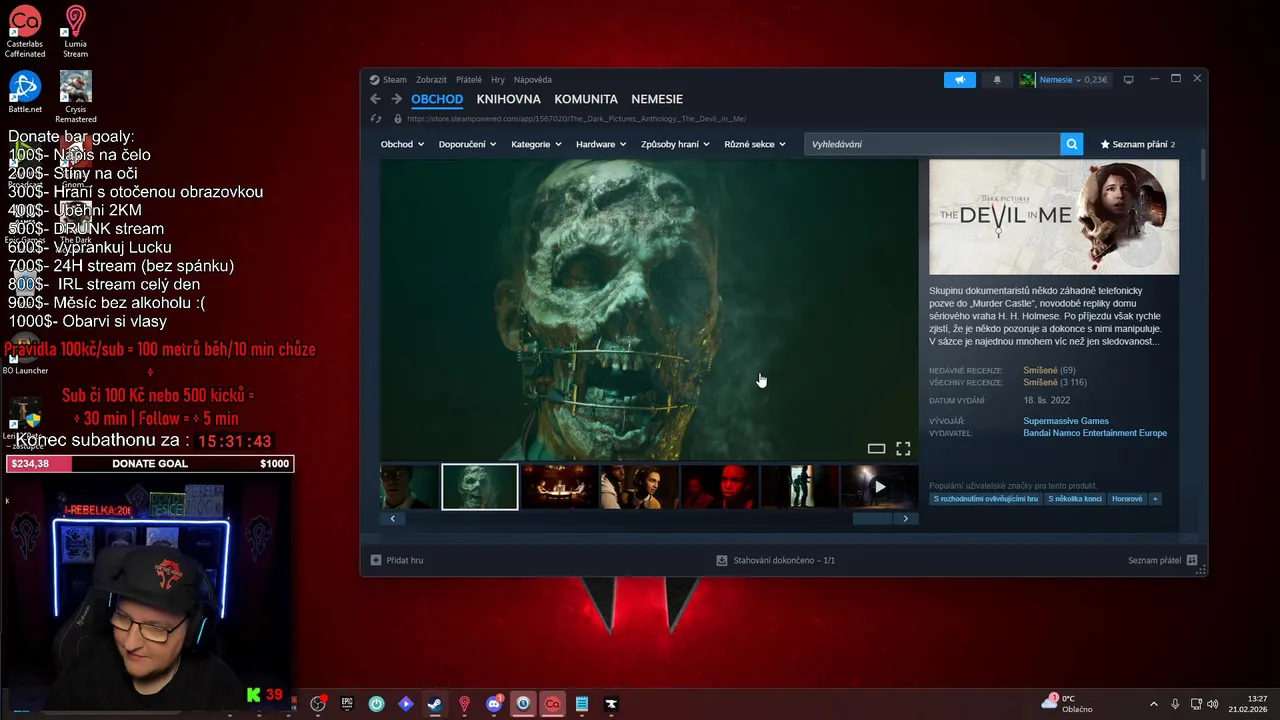Click in the Vyhledávání search field
Viewport: 1280px width, 720px height.
(932, 144)
